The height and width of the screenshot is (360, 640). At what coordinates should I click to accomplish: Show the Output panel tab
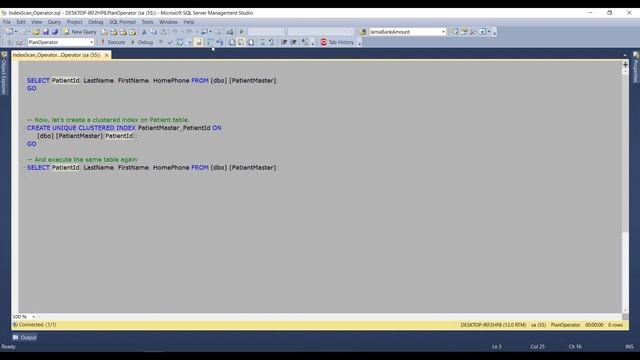point(24,338)
